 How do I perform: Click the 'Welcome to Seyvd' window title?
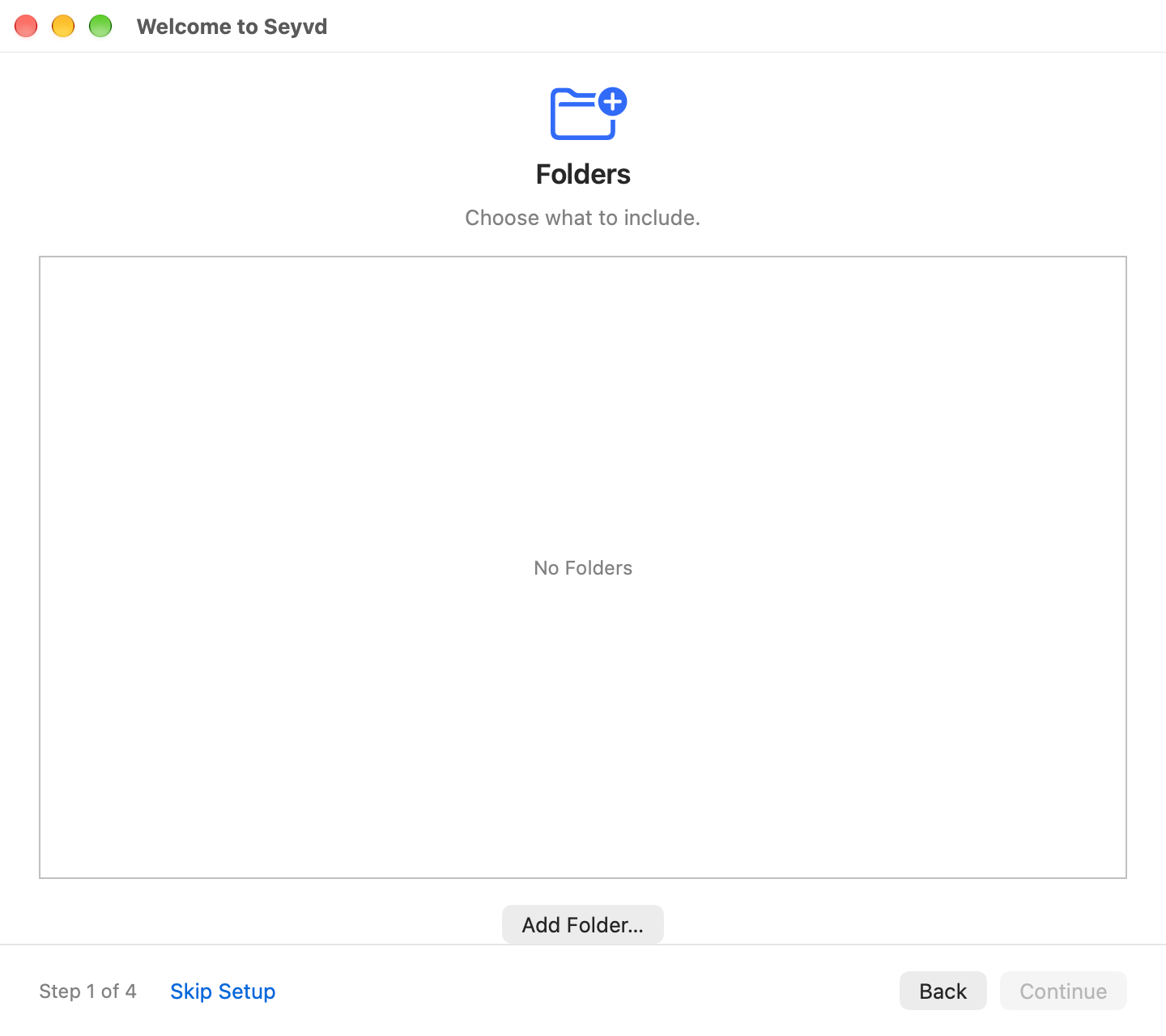point(232,27)
